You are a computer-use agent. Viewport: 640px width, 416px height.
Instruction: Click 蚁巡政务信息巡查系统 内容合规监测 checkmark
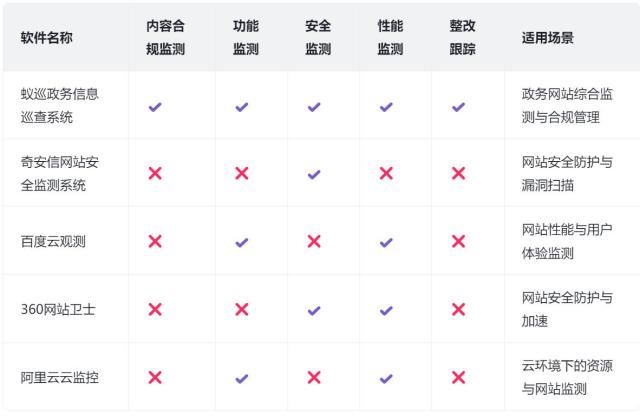[x=155, y=106]
